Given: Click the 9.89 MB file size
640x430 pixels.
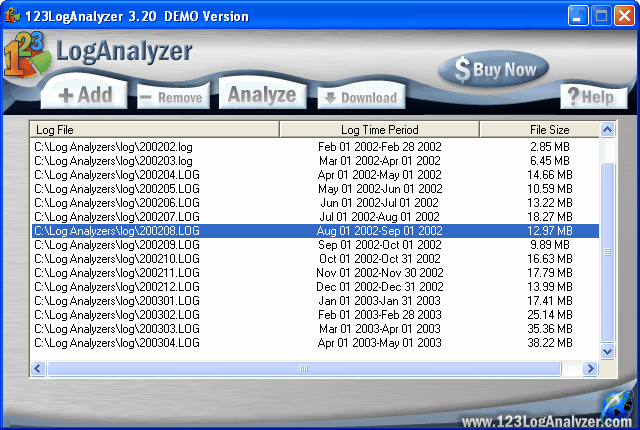Looking at the screenshot, I should click(550, 245).
